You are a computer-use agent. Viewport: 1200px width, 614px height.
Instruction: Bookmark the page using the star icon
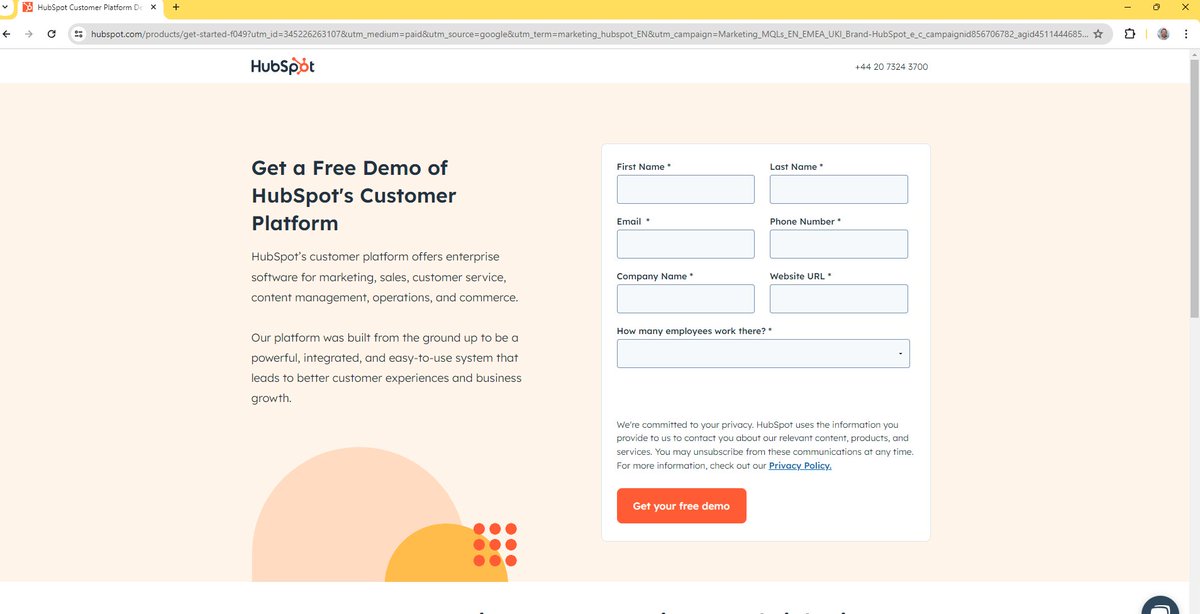click(1098, 33)
